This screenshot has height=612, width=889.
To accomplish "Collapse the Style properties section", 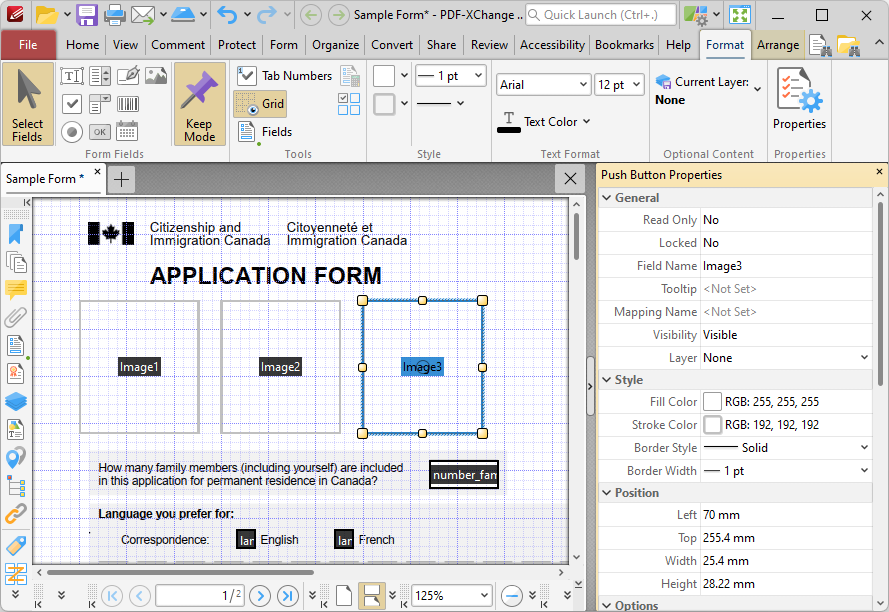I will coord(607,380).
